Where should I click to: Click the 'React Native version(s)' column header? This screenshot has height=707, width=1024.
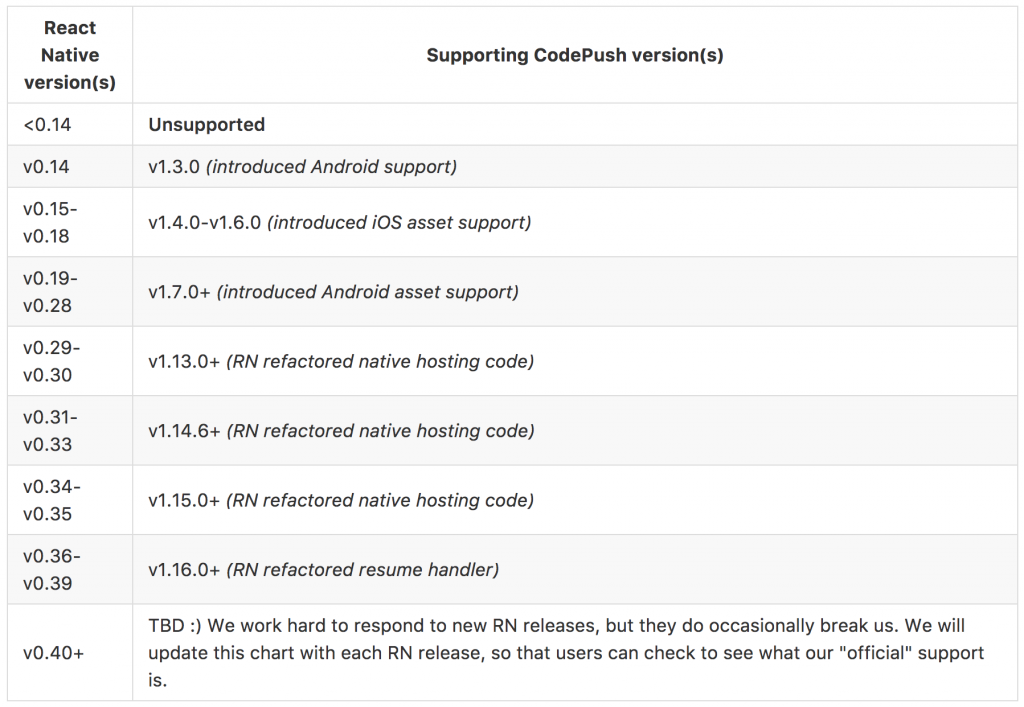click(x=70, y=56)
